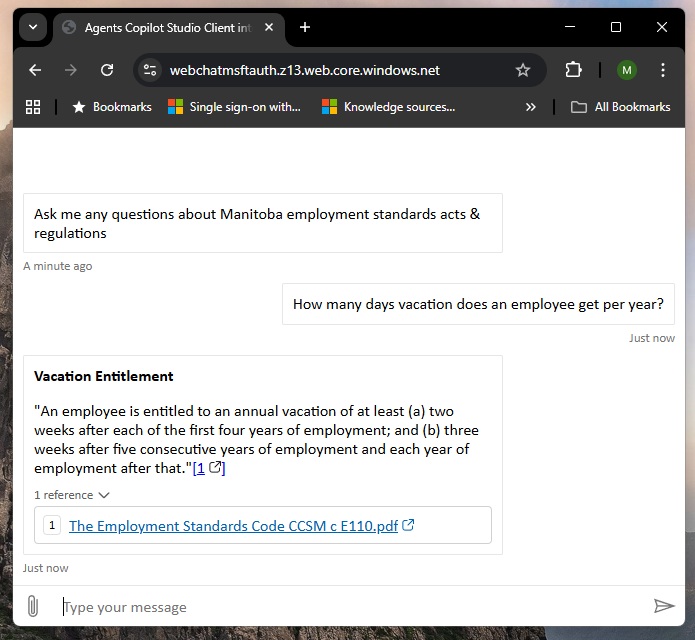
Task: Go back using the browser back arrow
Action: (x=35, y=70)
